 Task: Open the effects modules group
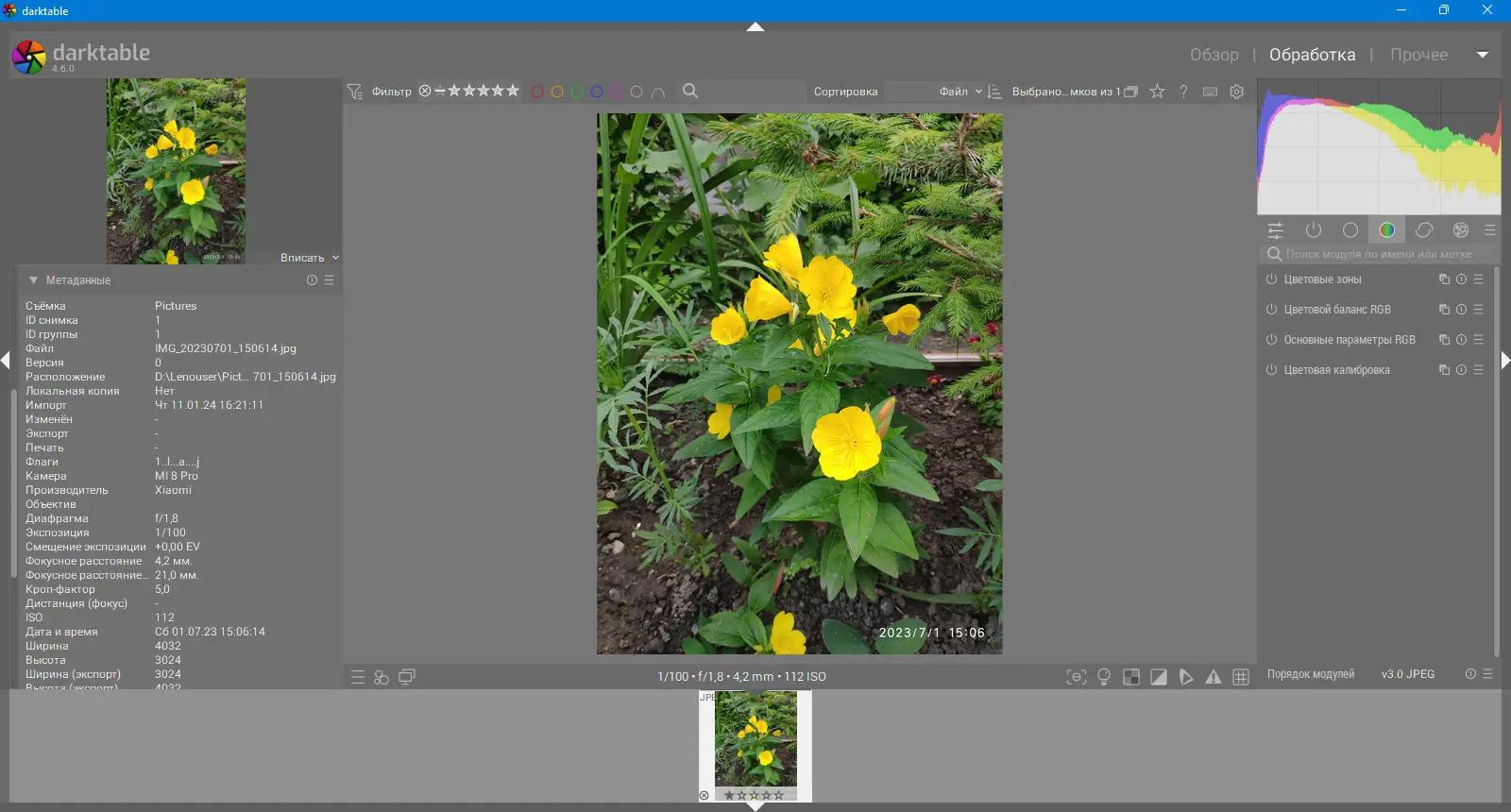pos(1461,230)
